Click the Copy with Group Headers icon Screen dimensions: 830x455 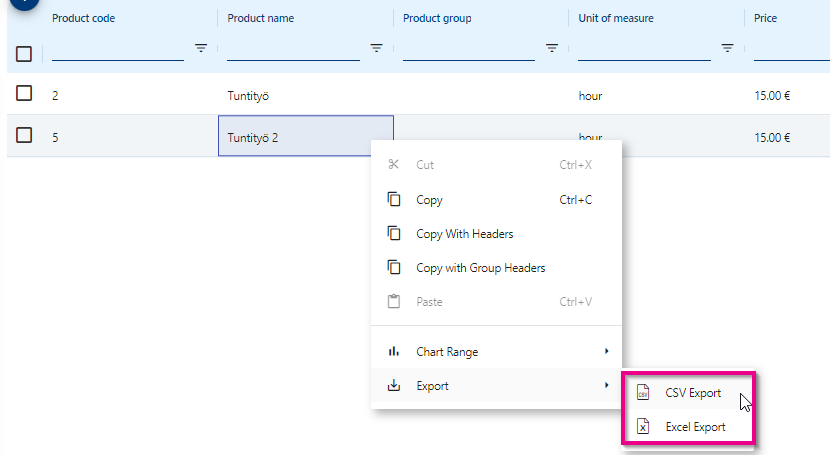(394, 268)
